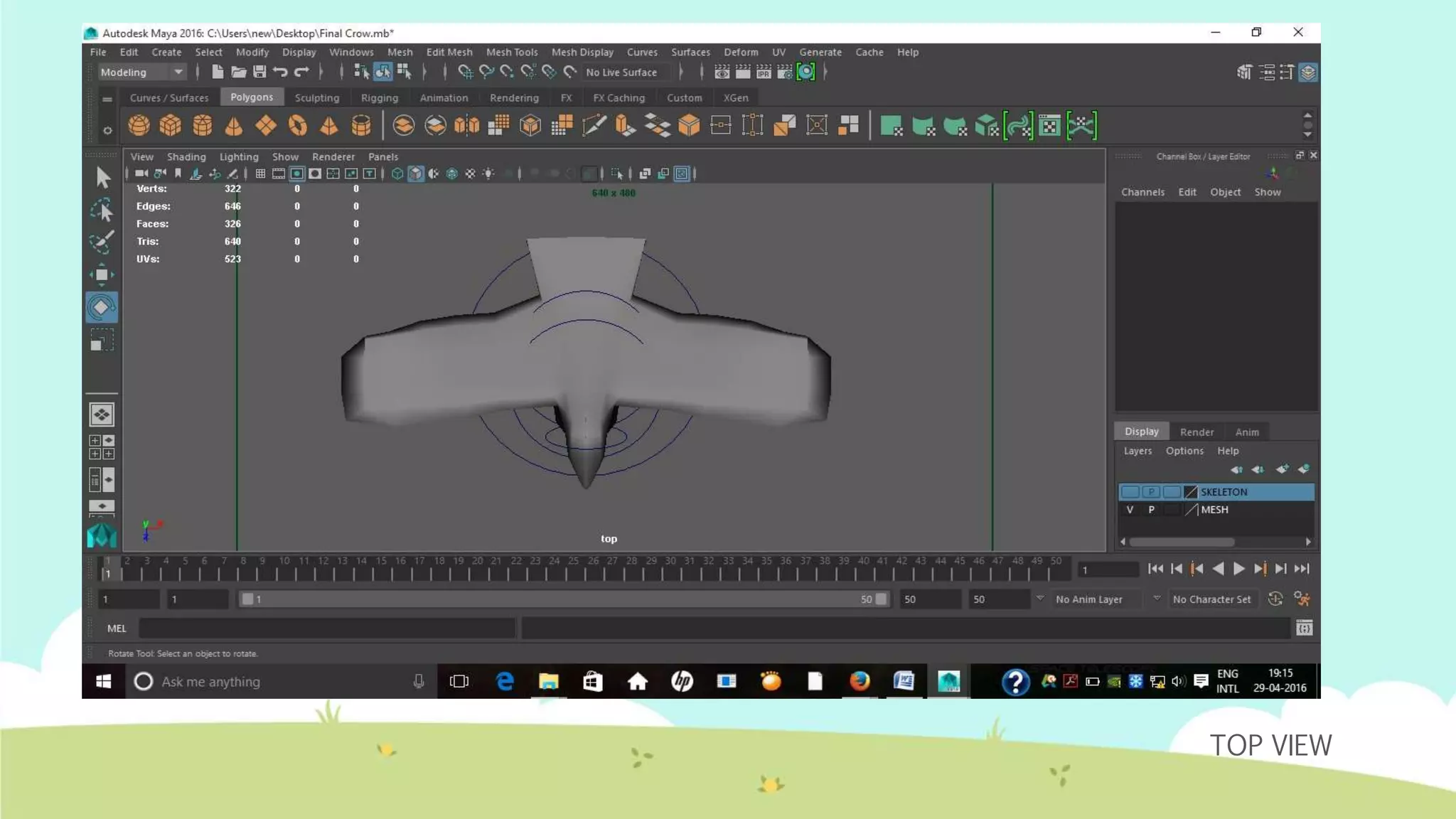Create a polygon sphere from the shelf
The width and height of the screenshot is (1456, 819).
[139, 126]
